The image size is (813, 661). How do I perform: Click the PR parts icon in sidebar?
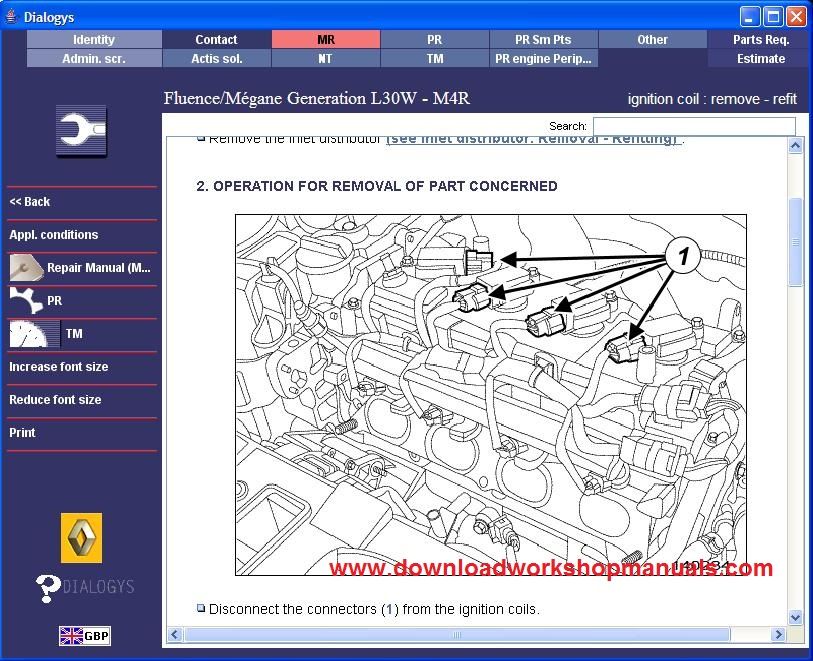click(x=26, y=301)
